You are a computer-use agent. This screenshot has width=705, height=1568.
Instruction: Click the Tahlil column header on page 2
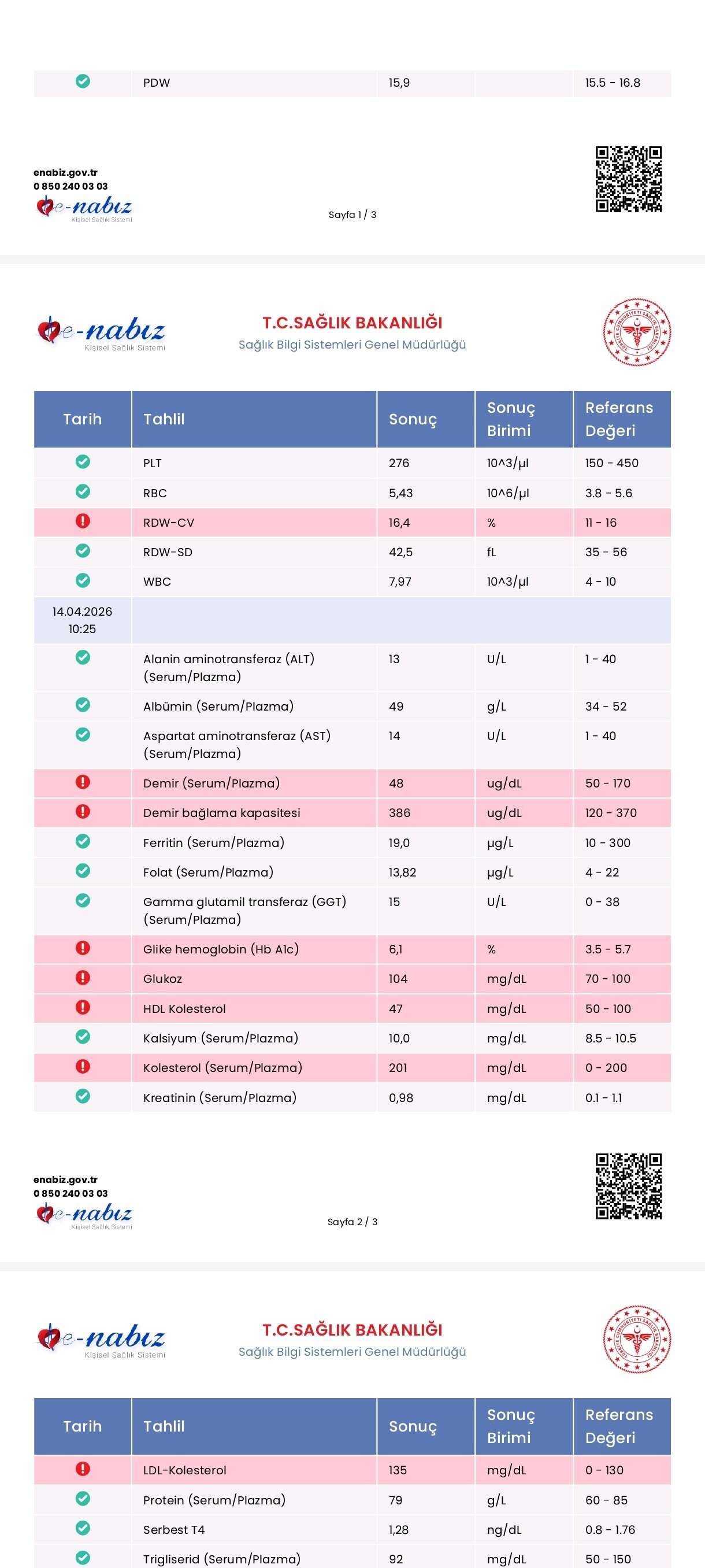(164, 419)
